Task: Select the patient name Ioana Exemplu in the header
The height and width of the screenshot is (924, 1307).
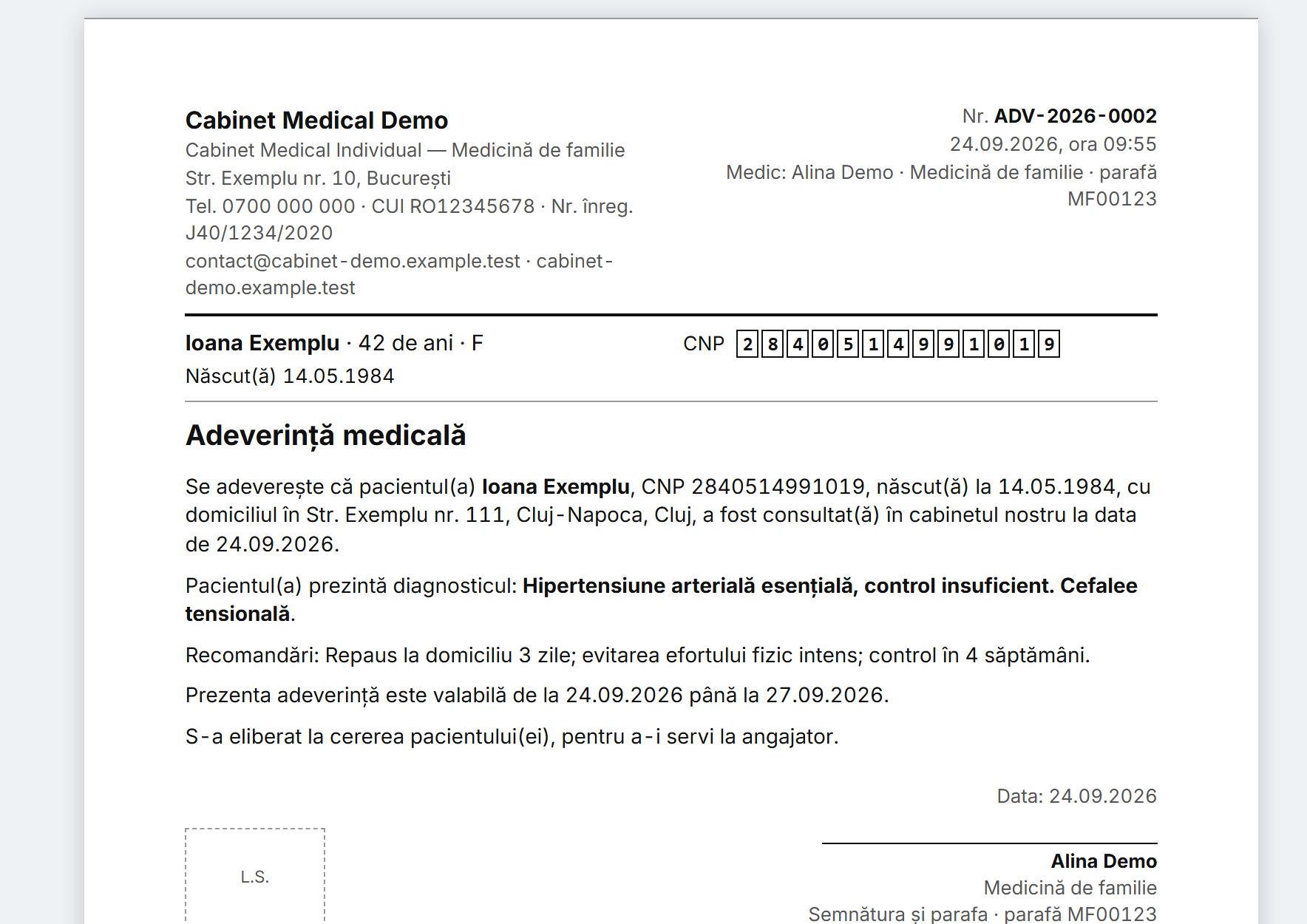Action: point(262,343)
